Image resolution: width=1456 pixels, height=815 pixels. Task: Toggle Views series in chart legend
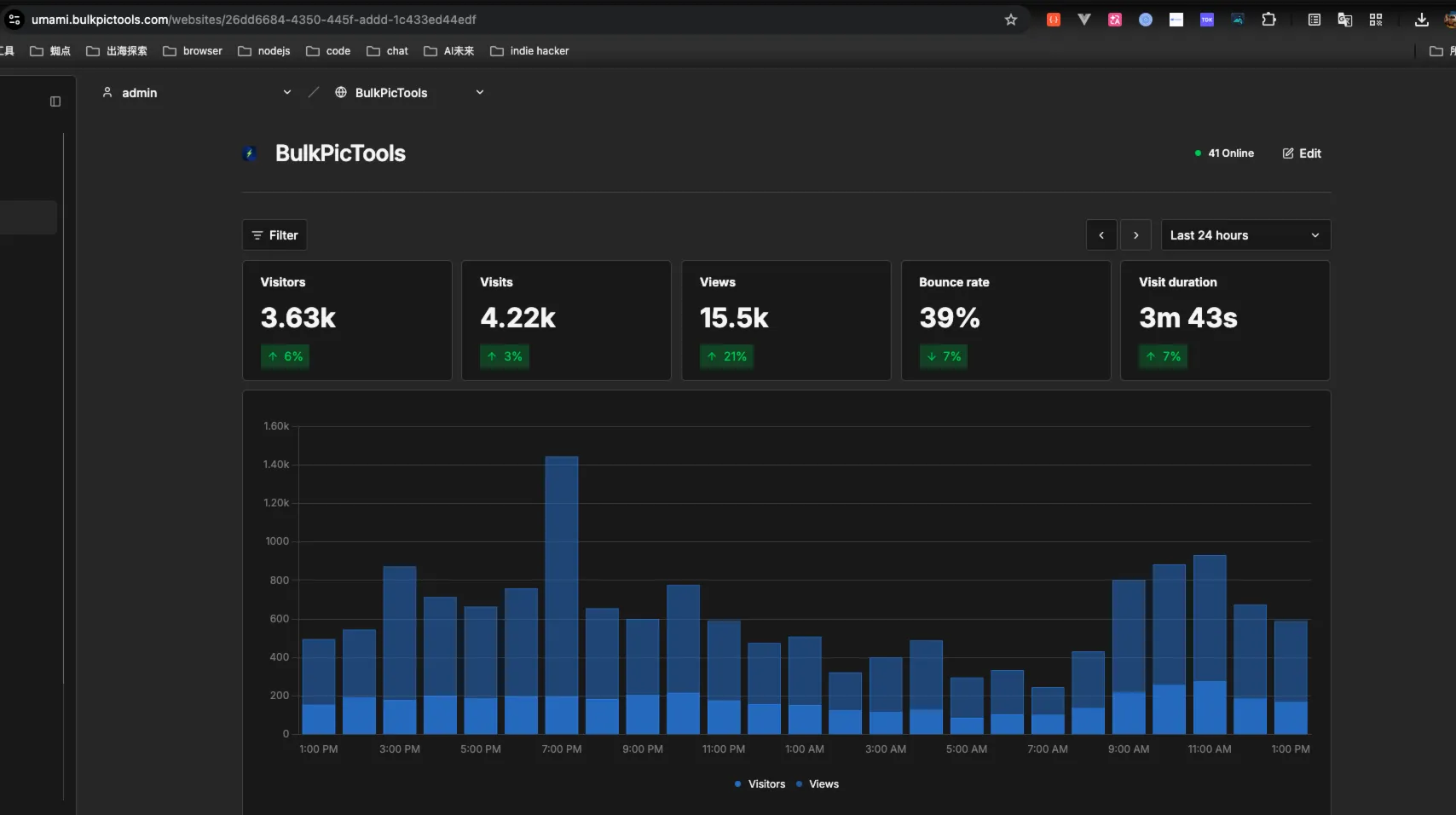click(817, 784)
